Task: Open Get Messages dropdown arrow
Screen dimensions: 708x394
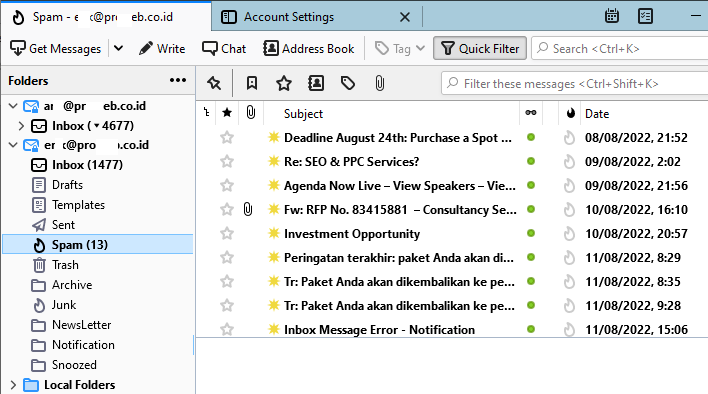Action: point(118,48)
